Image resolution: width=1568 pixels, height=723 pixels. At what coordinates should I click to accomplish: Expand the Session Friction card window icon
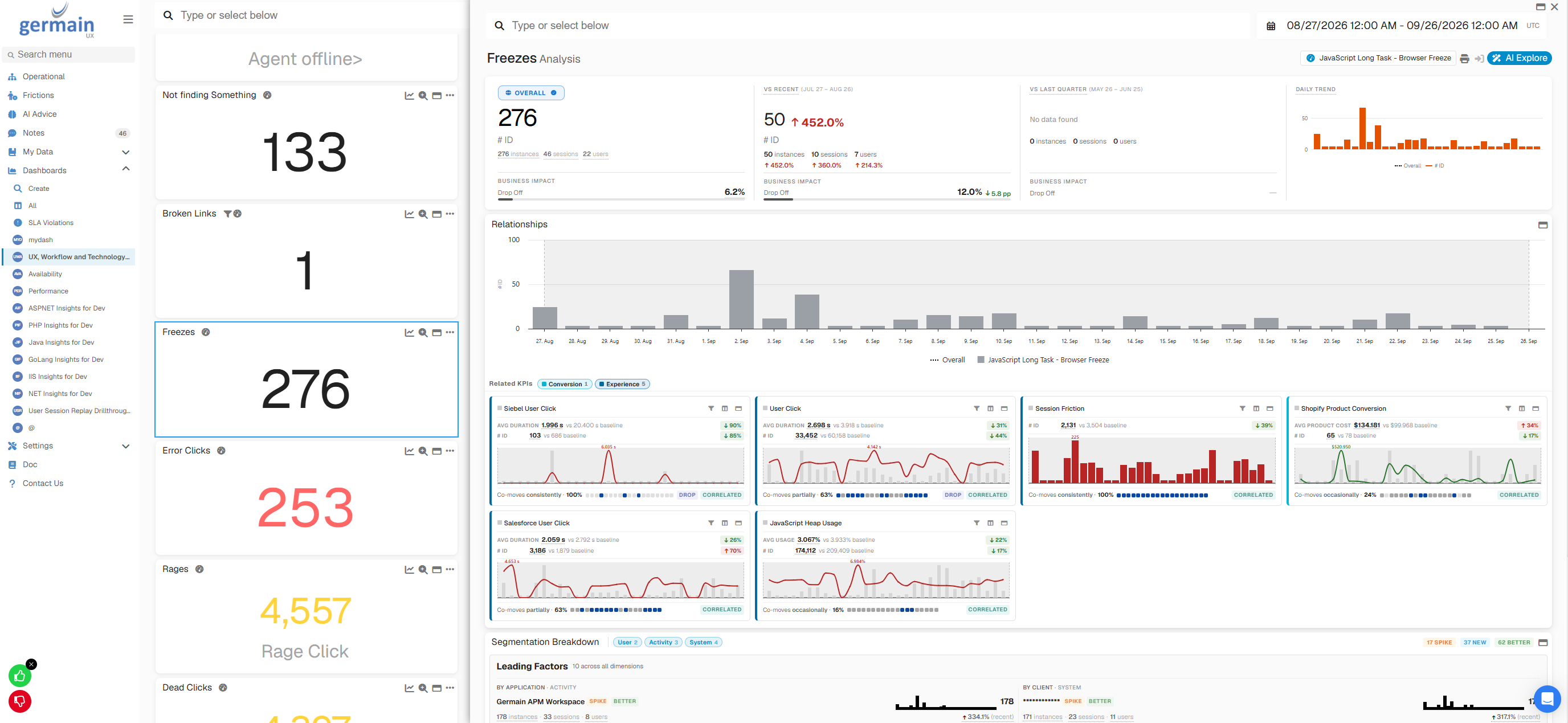coord(1270,409)
